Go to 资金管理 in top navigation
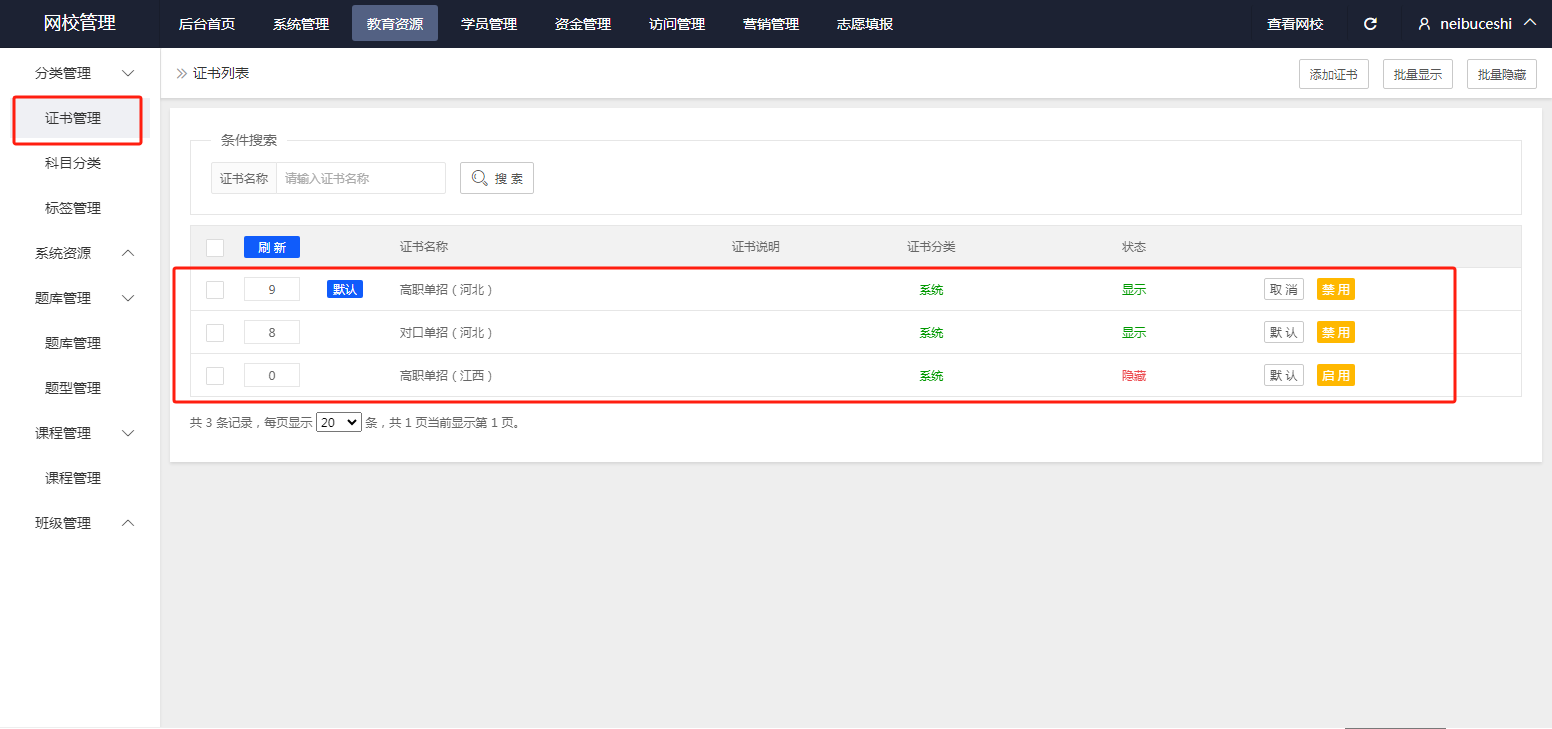1552x729 pixels. point(583,24)
